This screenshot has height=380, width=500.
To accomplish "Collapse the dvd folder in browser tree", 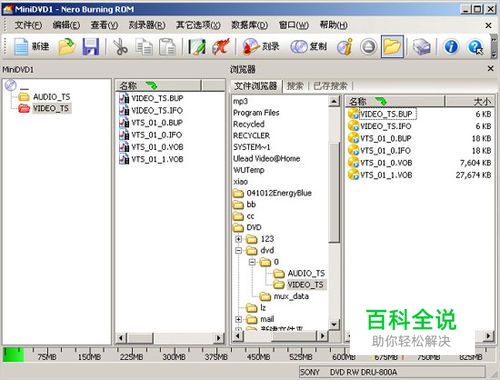I will (238, 250).
